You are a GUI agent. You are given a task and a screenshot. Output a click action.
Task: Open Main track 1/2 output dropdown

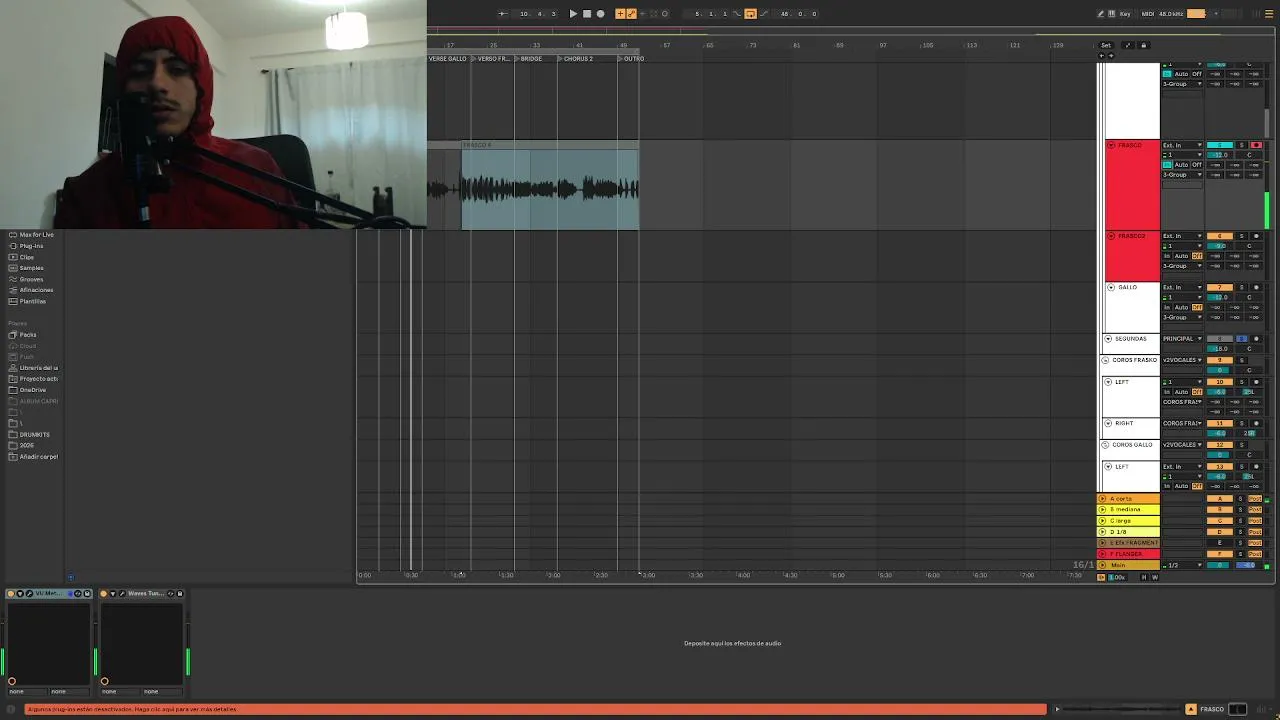(1182, 565)
